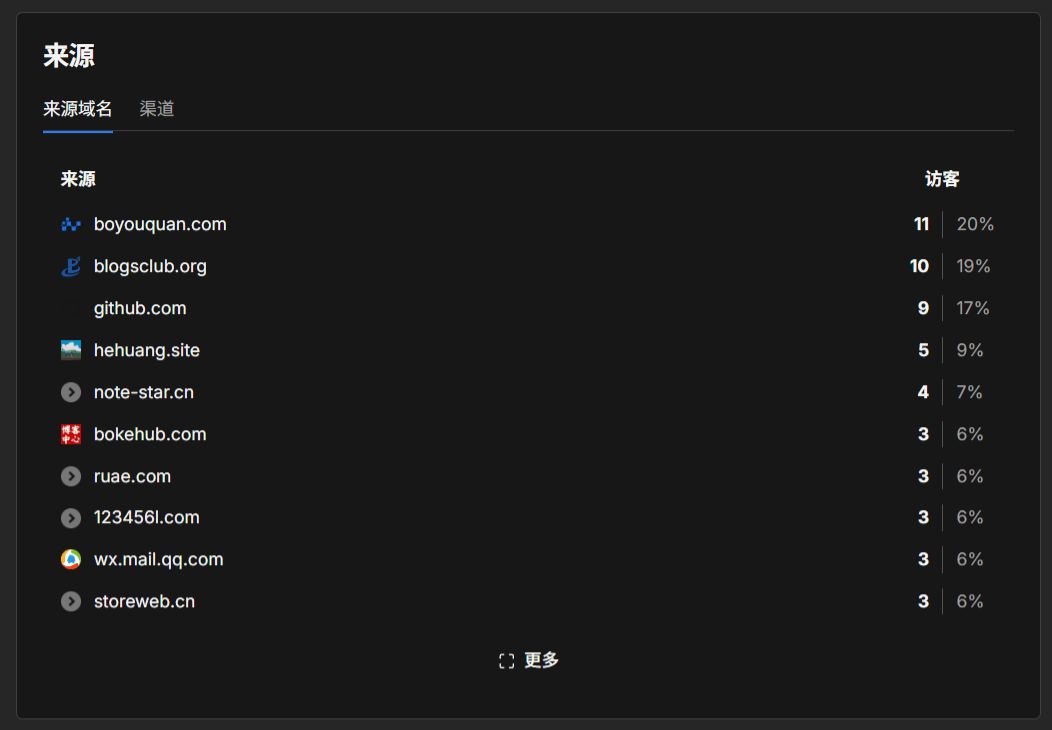This screenshot has height=730, width=1052.
Task: Click the blogsclub.org favicon icon
Action: point(70,266)
